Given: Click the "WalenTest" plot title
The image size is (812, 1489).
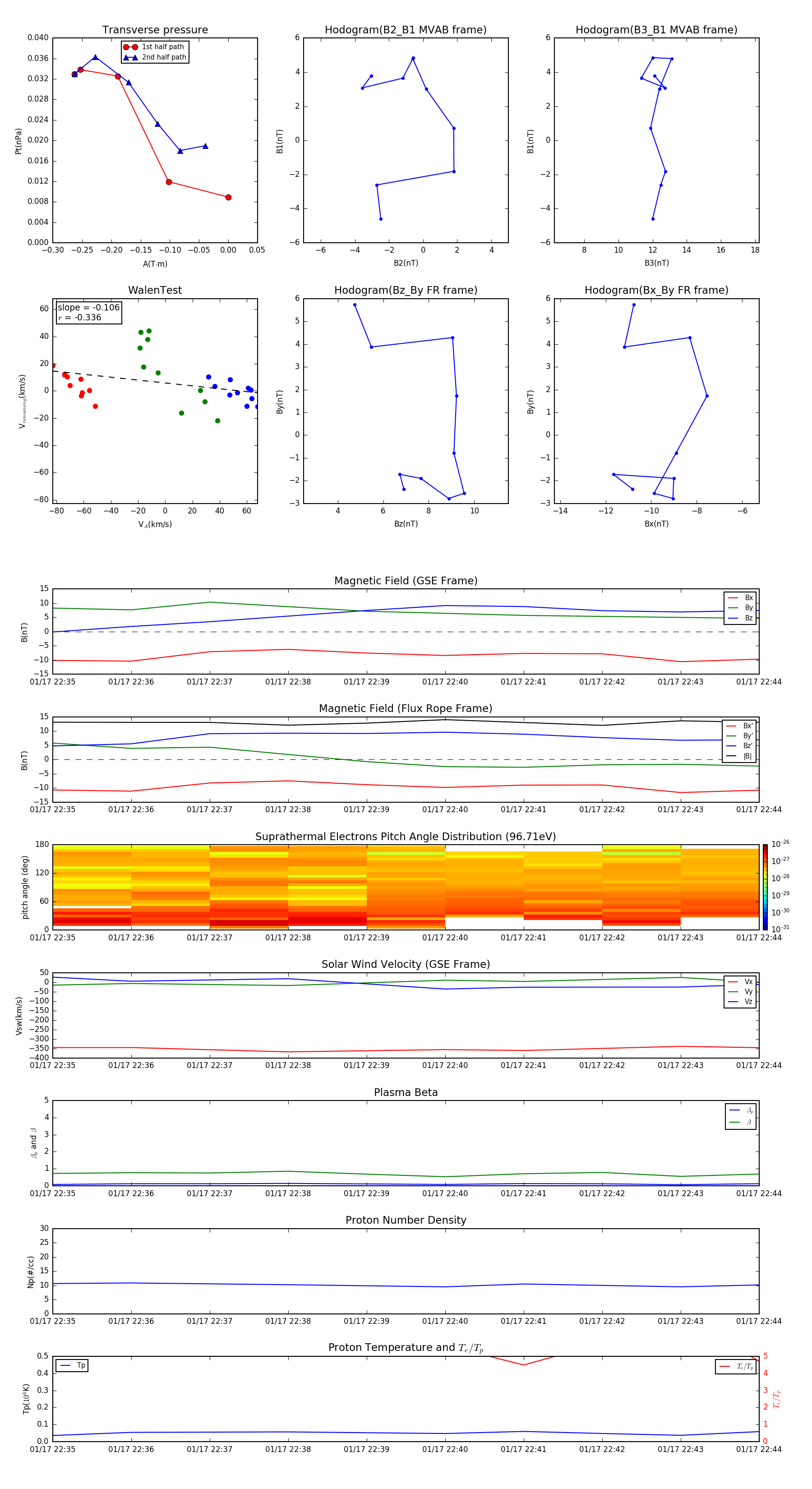Looking at the screenshot, I should pos(155,290).
